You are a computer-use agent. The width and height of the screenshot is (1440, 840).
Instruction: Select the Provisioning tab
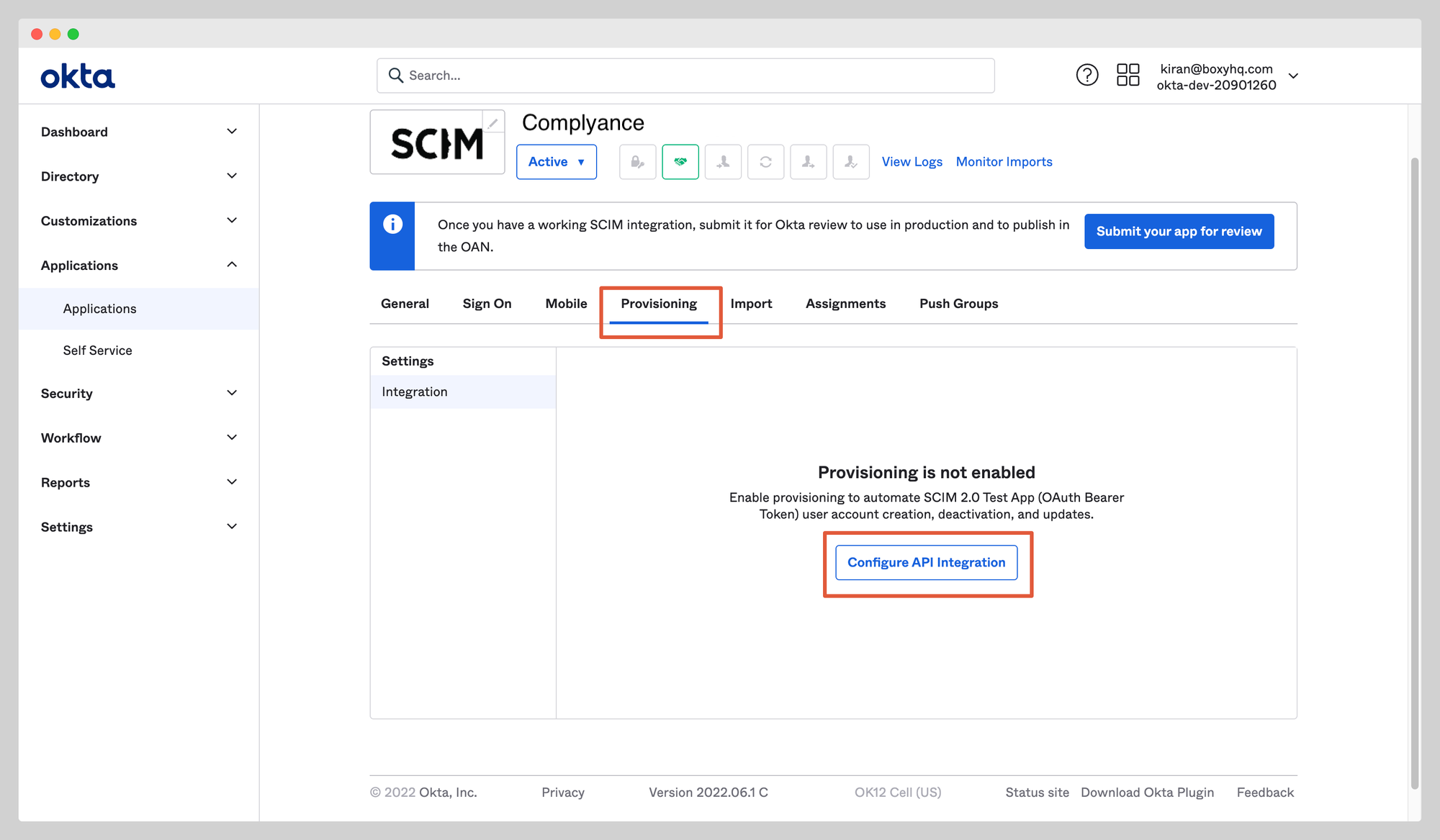pyautogui.click(x=659, y=304)
